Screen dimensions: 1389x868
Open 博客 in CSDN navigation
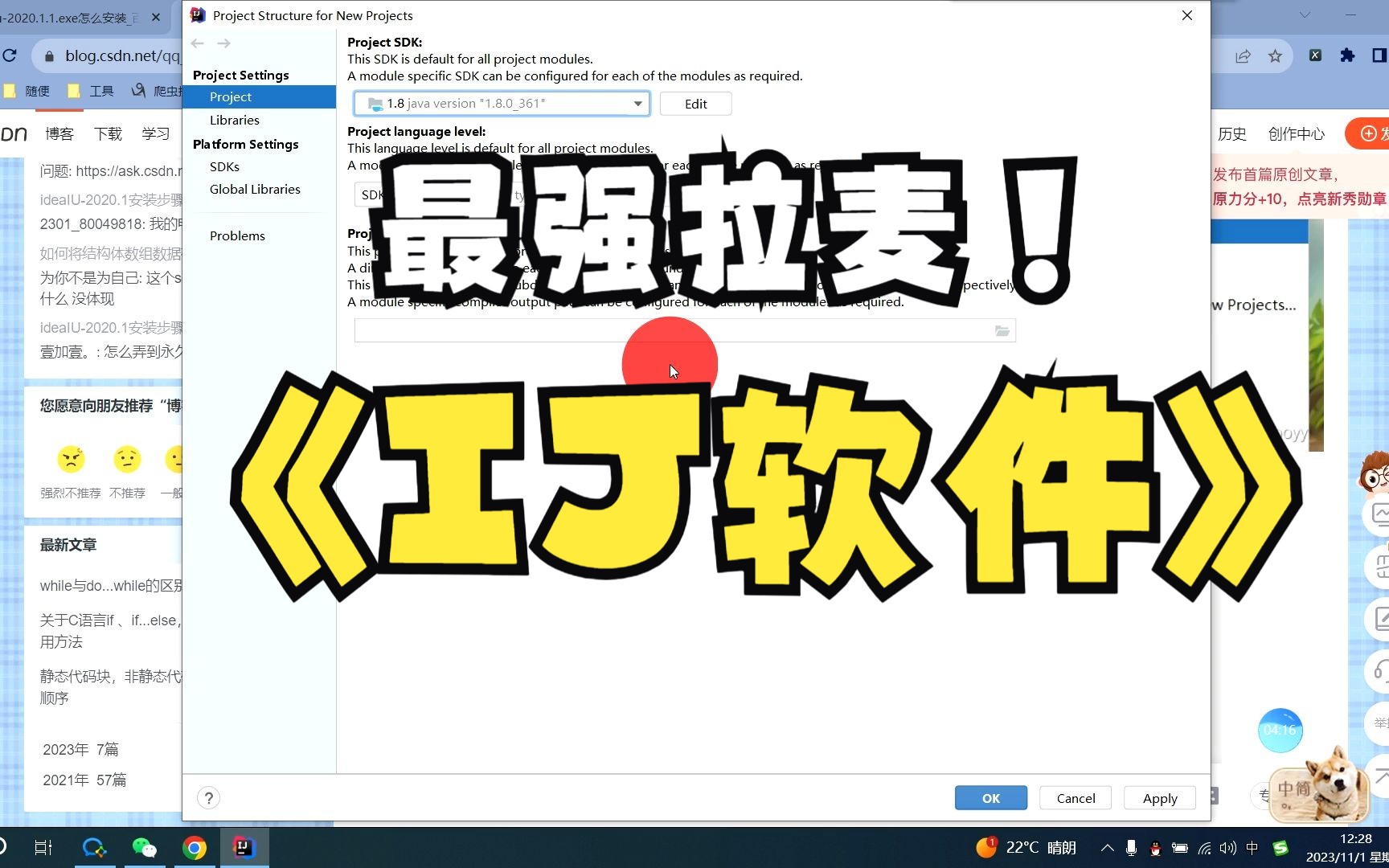(59, 133)
